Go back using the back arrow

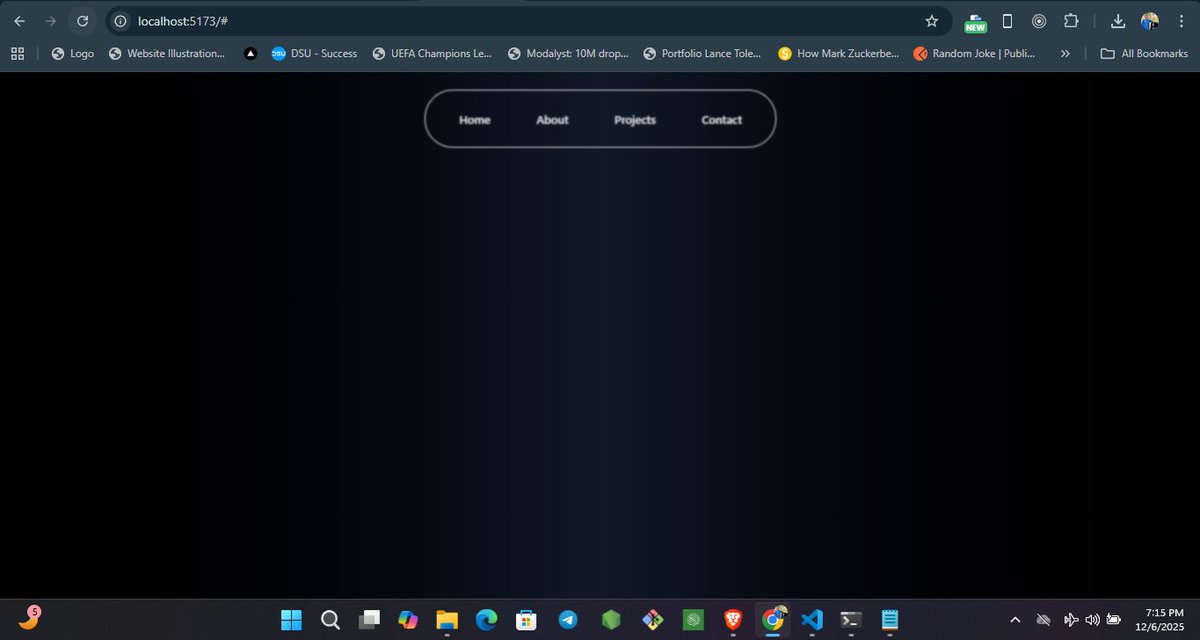[x=19, y=20]
